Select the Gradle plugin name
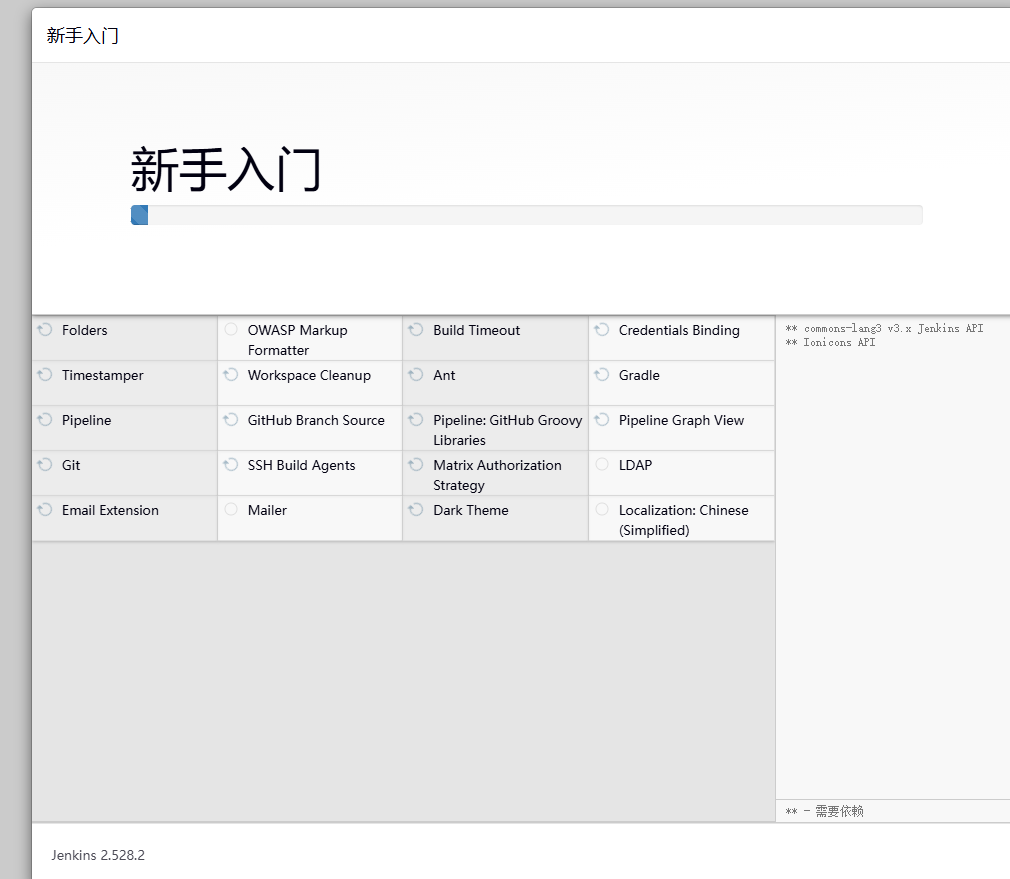 [x=639, y=375]
